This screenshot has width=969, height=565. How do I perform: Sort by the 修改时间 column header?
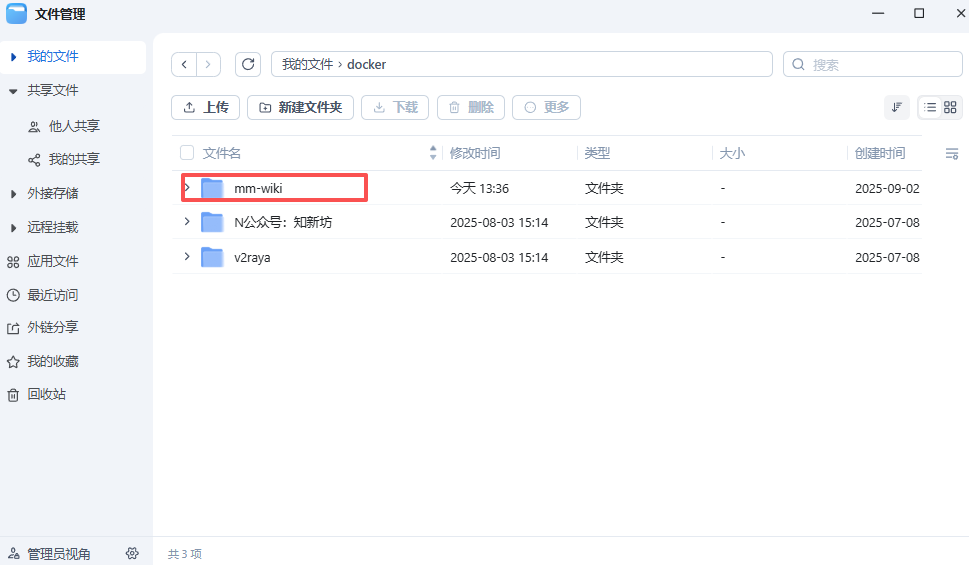(x=475, y=153)
